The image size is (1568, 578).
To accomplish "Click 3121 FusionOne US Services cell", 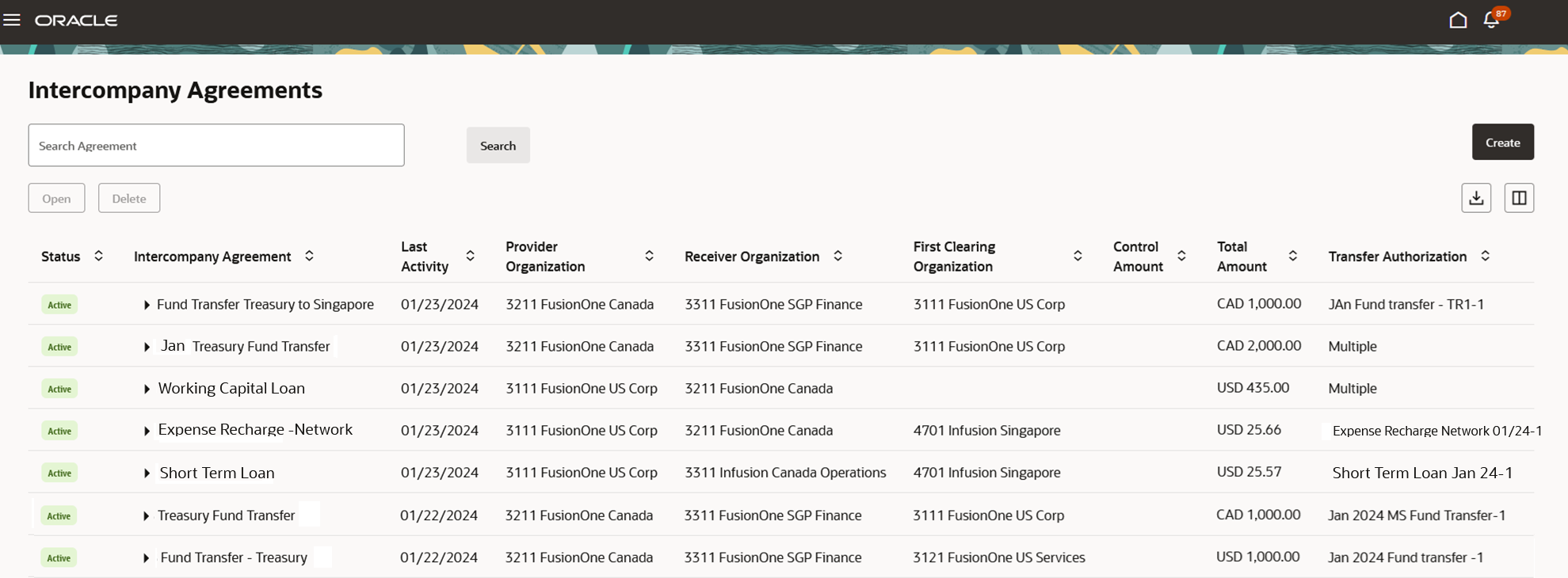I will point(999,557).
